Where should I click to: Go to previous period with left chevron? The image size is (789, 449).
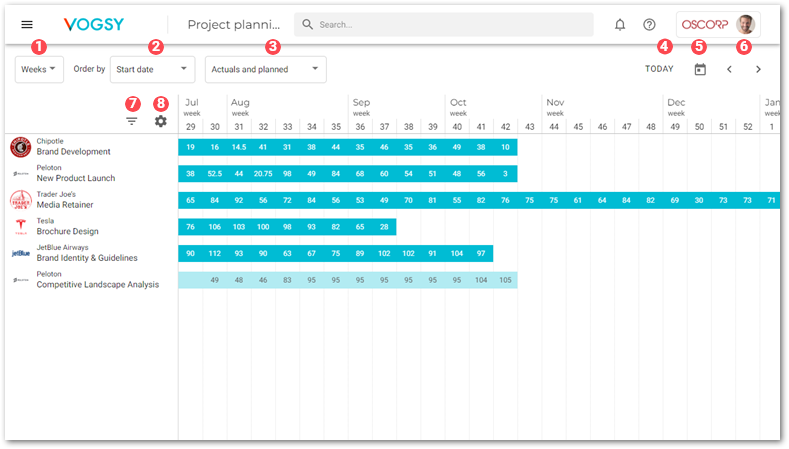(x=729, y=69)
